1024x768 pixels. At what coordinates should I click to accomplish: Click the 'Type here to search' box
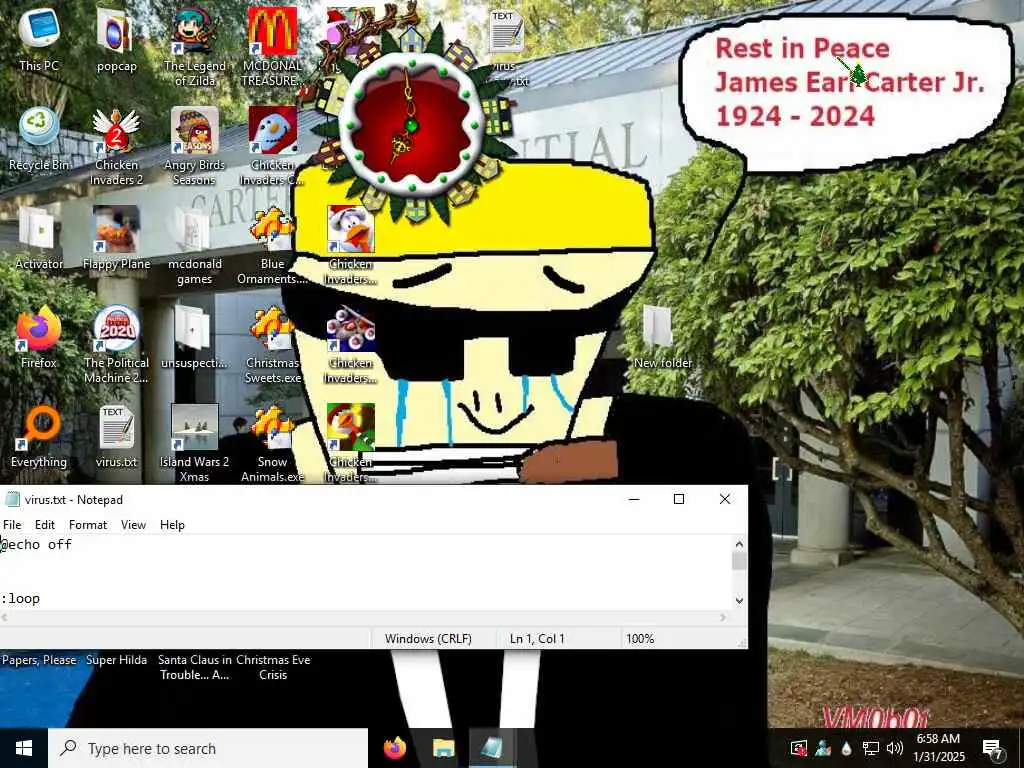click(208, 748)
